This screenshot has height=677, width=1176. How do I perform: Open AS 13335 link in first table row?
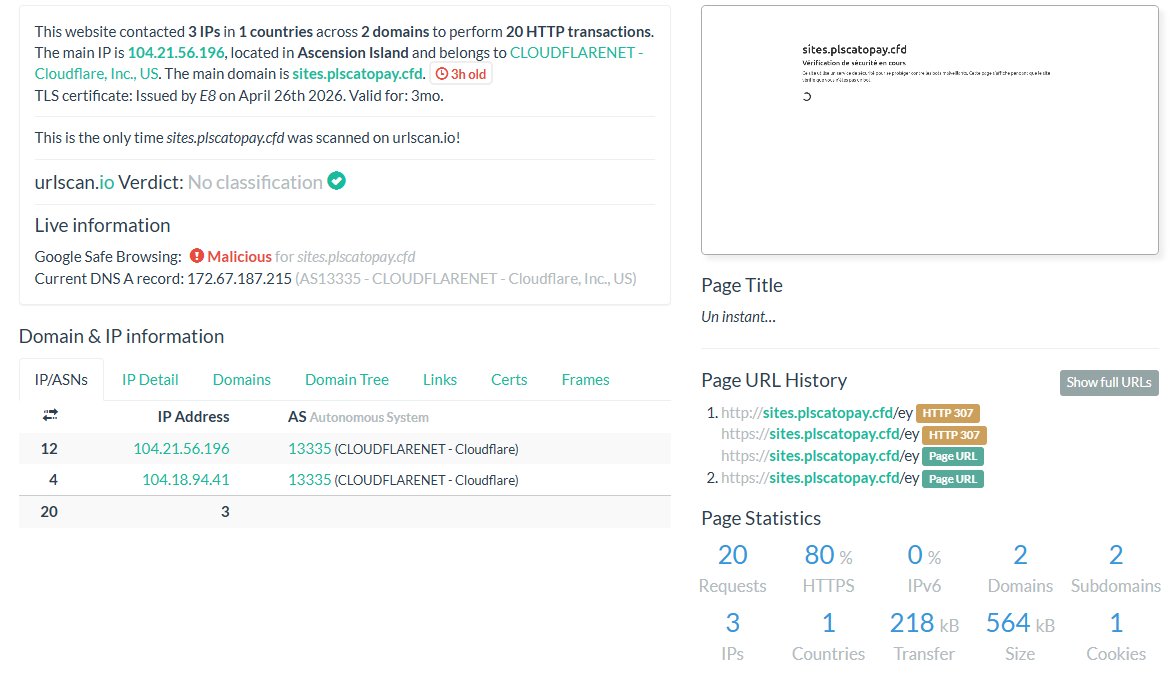pos(310,448)
